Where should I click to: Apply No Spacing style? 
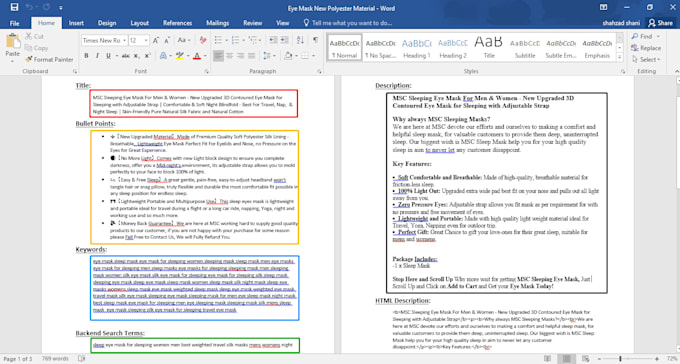pos(380,47)
